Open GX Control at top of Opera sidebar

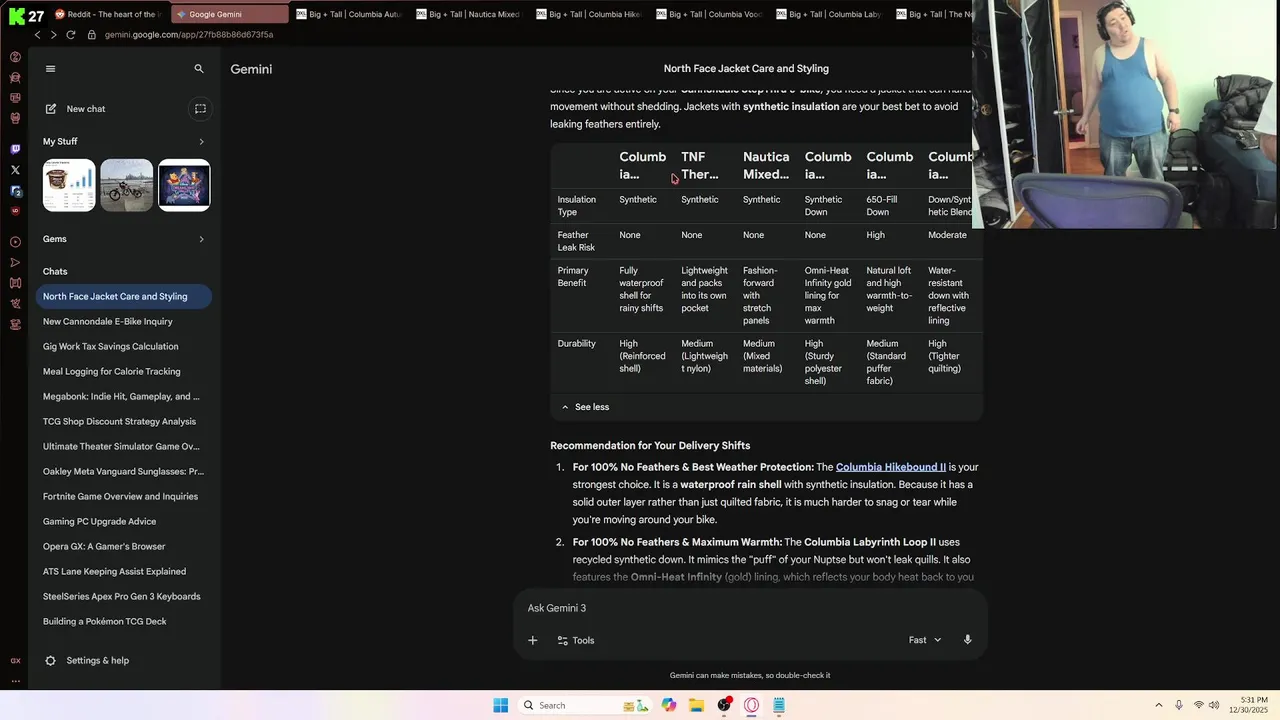coord(15,57)
